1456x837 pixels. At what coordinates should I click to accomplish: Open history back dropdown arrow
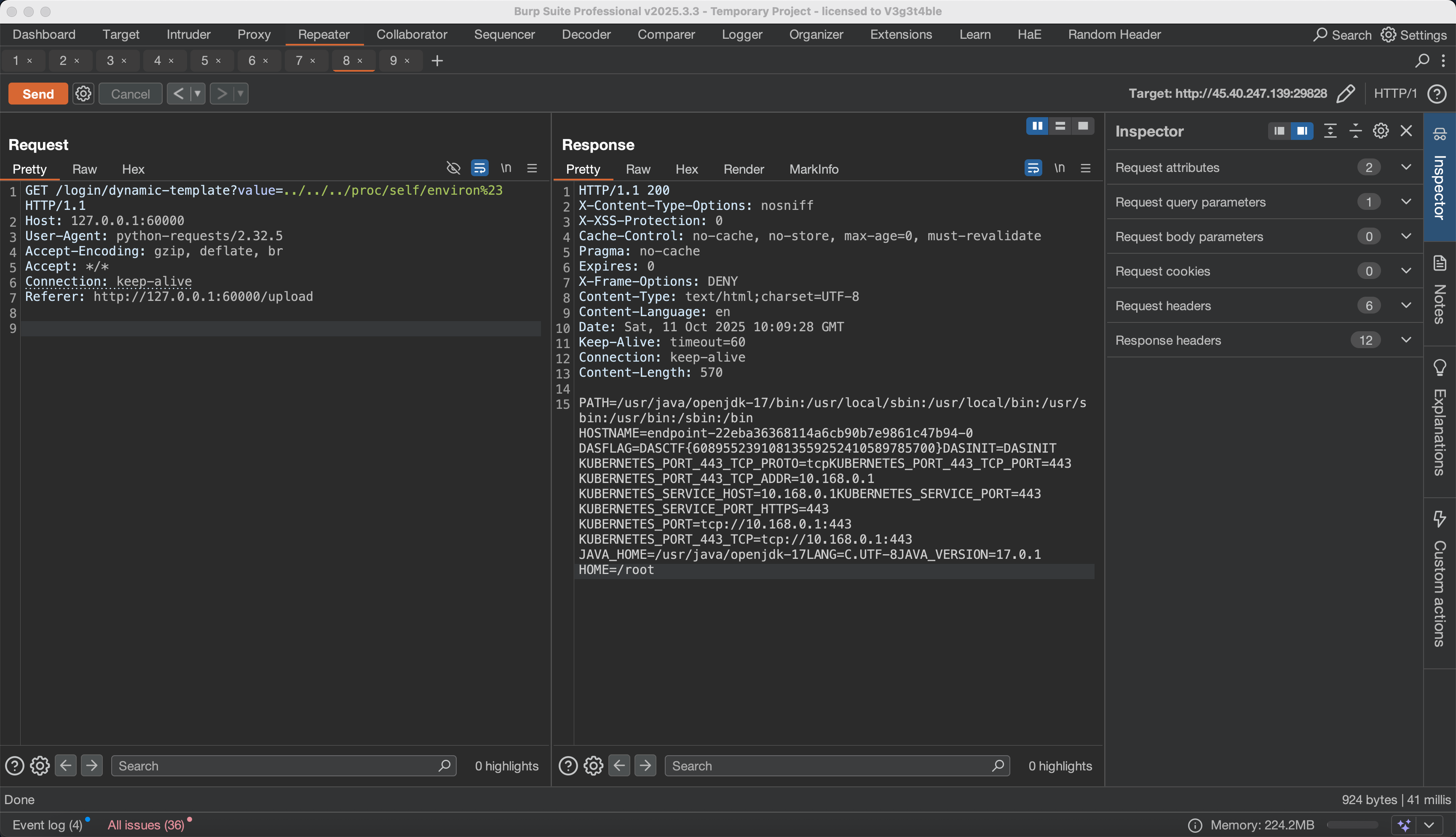(x=197, y=93)
